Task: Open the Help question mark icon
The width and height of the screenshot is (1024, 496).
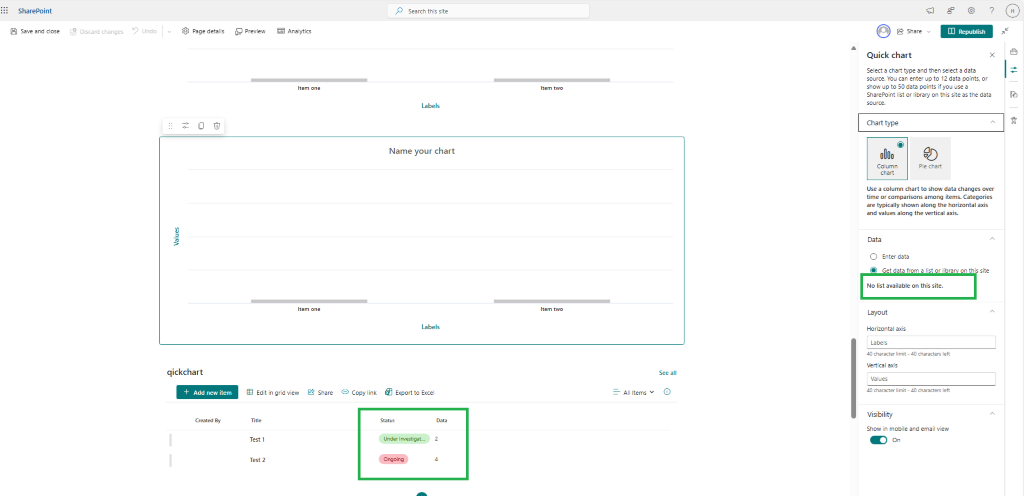Action: pyautogui.click(x=991, y=11)
